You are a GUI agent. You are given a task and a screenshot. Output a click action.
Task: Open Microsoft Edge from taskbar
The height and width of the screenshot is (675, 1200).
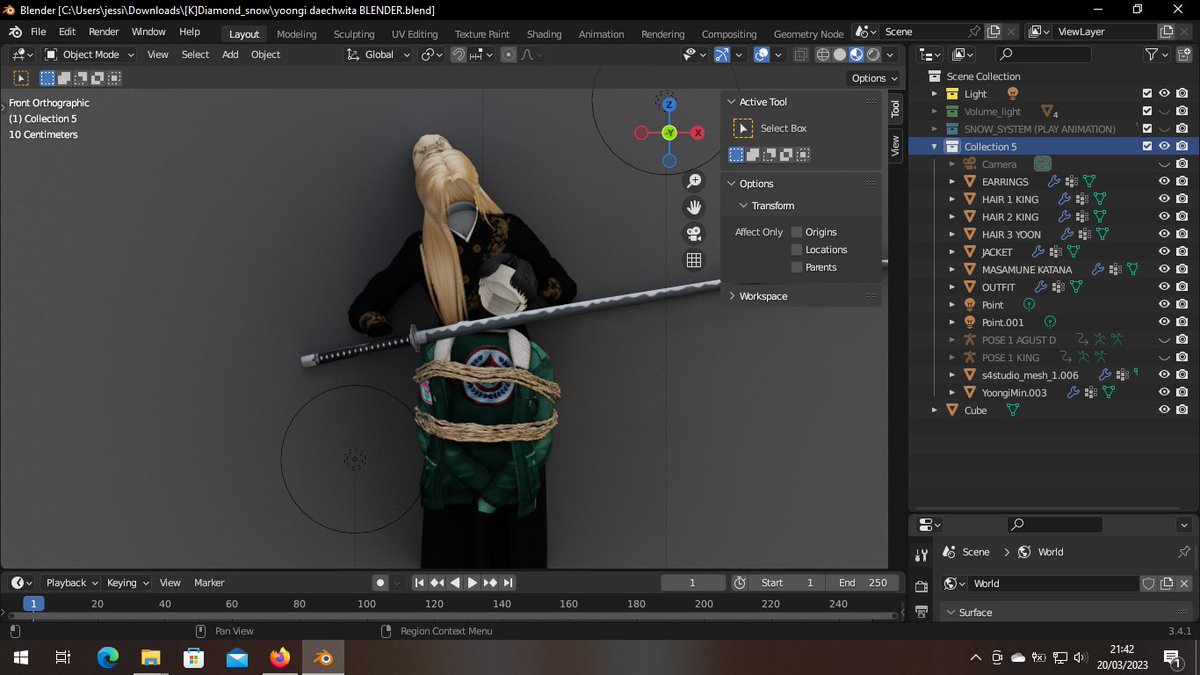point(108,657)
